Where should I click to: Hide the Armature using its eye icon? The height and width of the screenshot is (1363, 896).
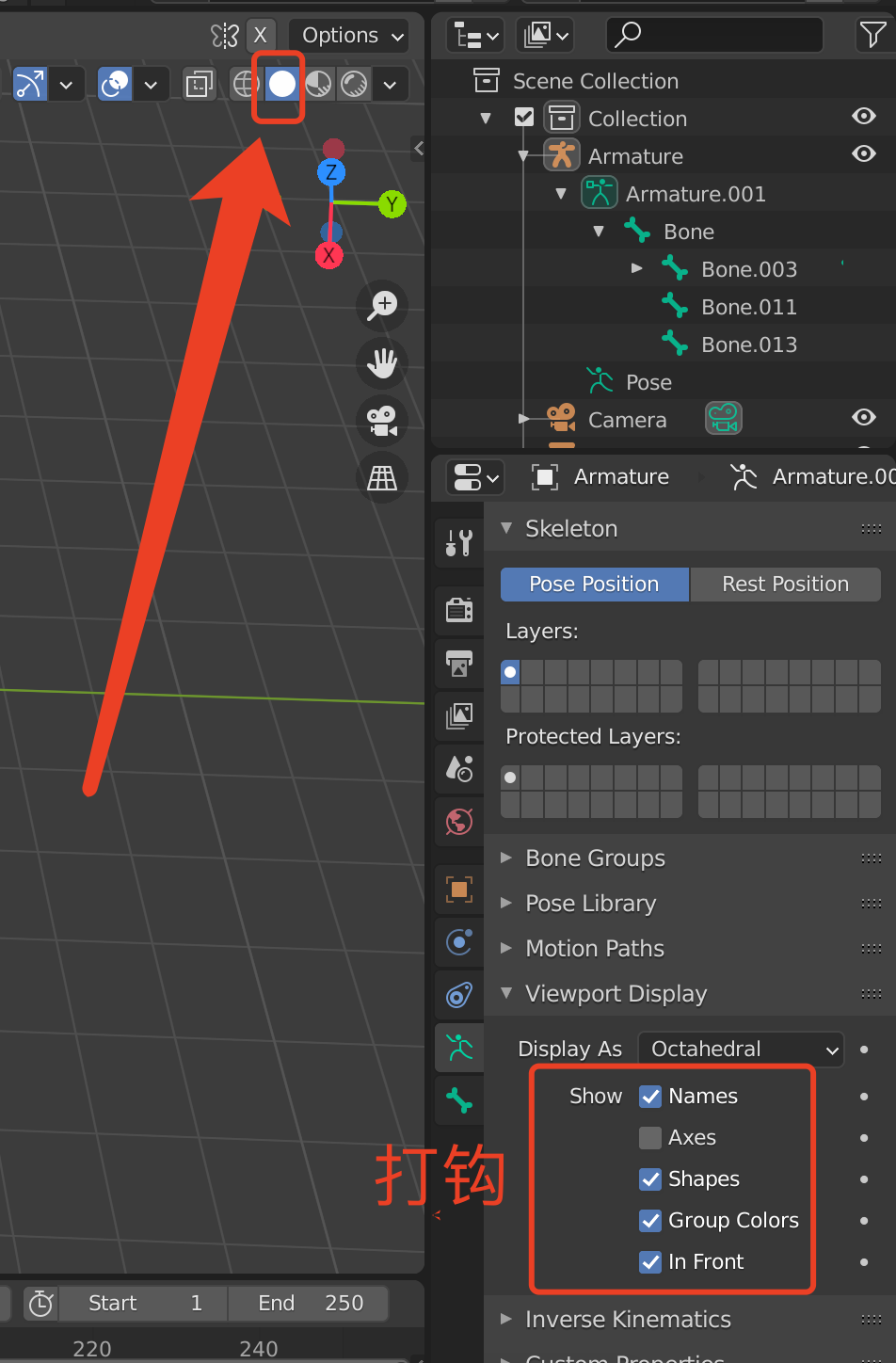[x=863, y=154]
